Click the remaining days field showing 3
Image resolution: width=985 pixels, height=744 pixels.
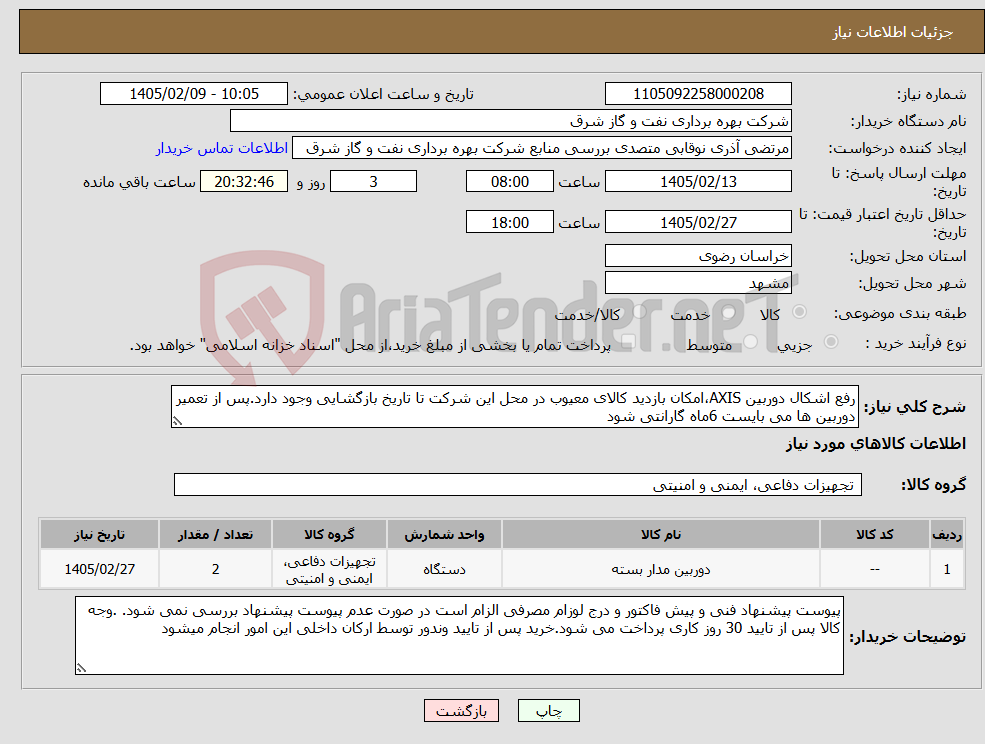pyautogui.click(x=373, y=182)
